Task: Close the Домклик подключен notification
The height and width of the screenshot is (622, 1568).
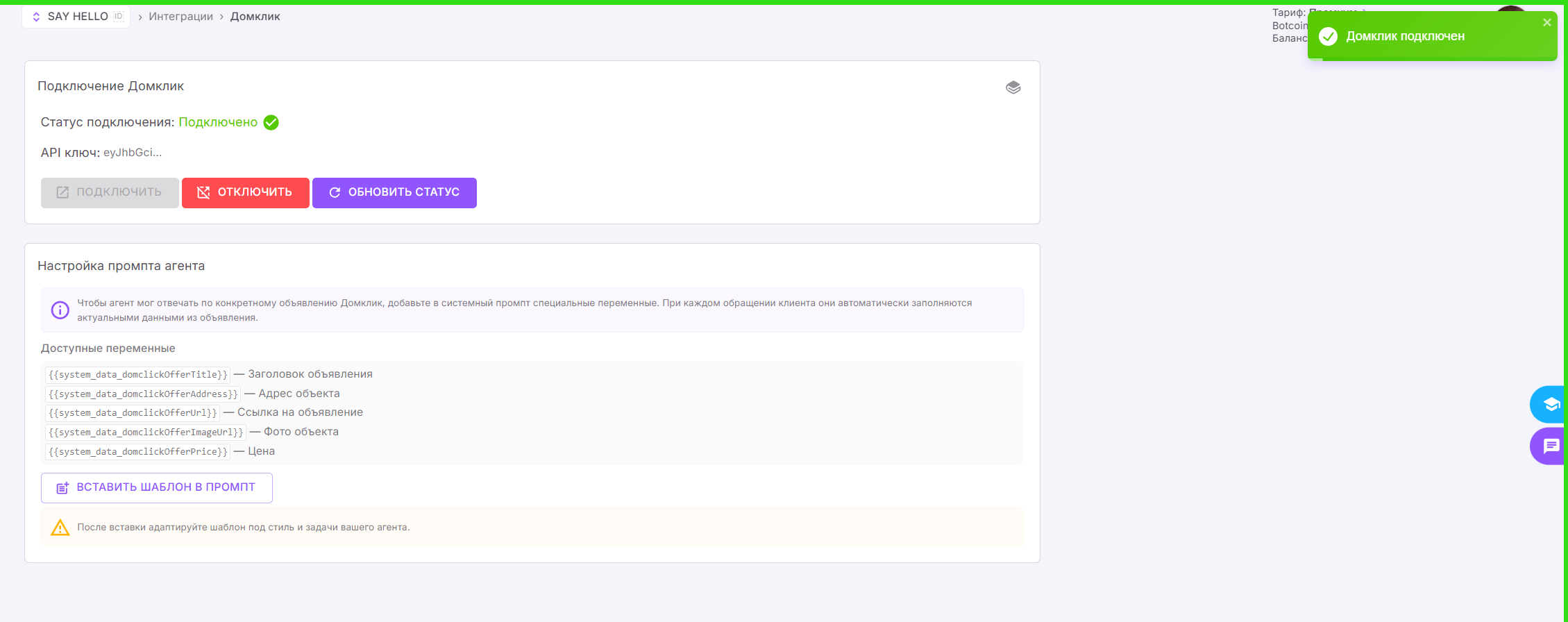Action: [x=1546, y=23]
